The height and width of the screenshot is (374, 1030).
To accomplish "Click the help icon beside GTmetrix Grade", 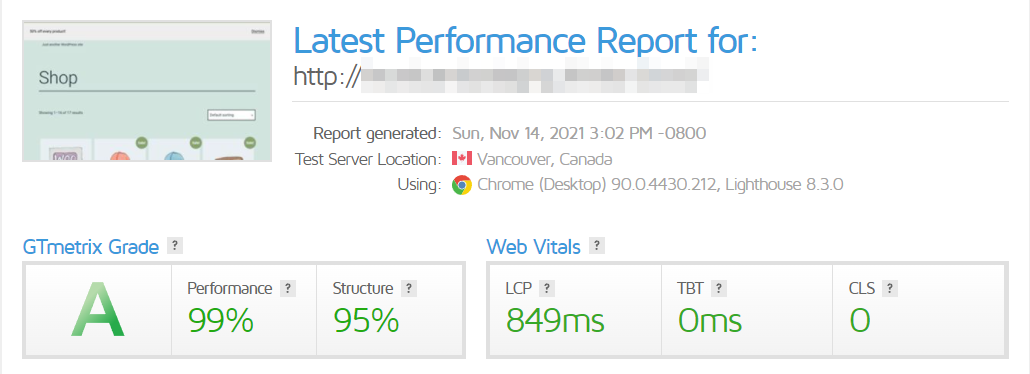I will [174, 246].
